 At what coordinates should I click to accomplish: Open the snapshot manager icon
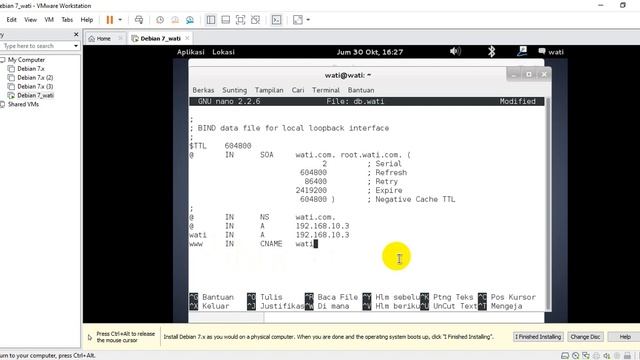point(190,20)
